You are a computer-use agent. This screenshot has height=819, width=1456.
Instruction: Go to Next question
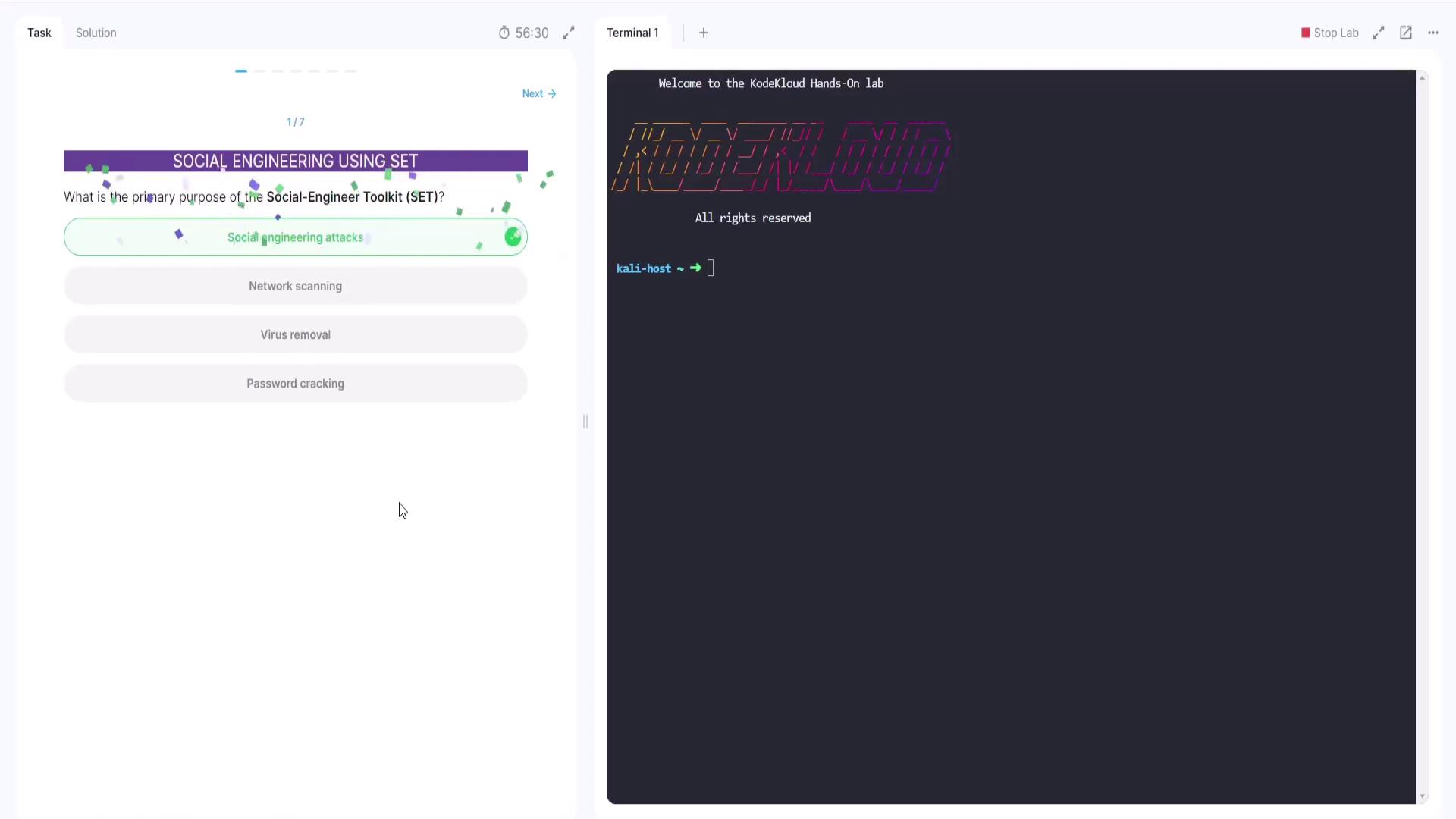[539, 93]
